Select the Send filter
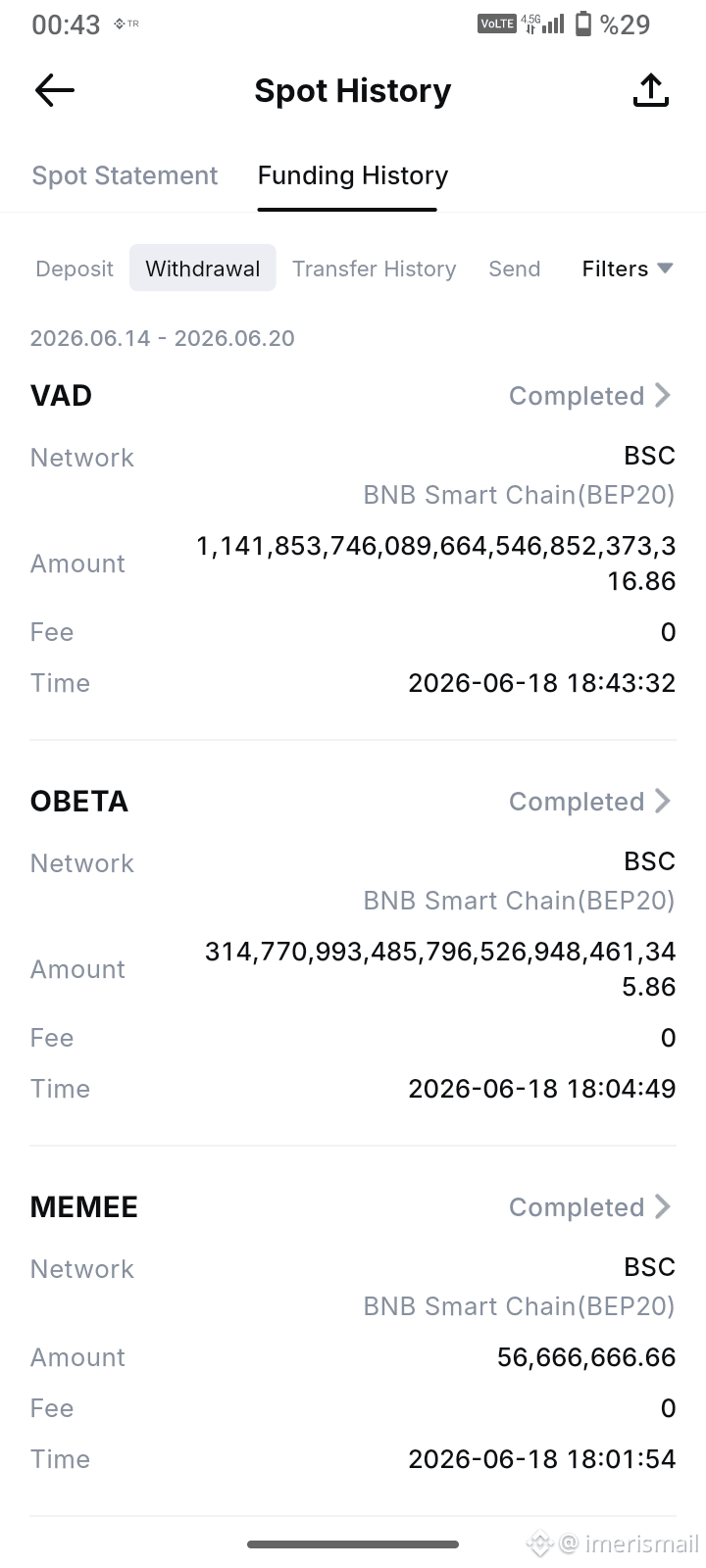The image size is (706, 1568). pos(515,269)
